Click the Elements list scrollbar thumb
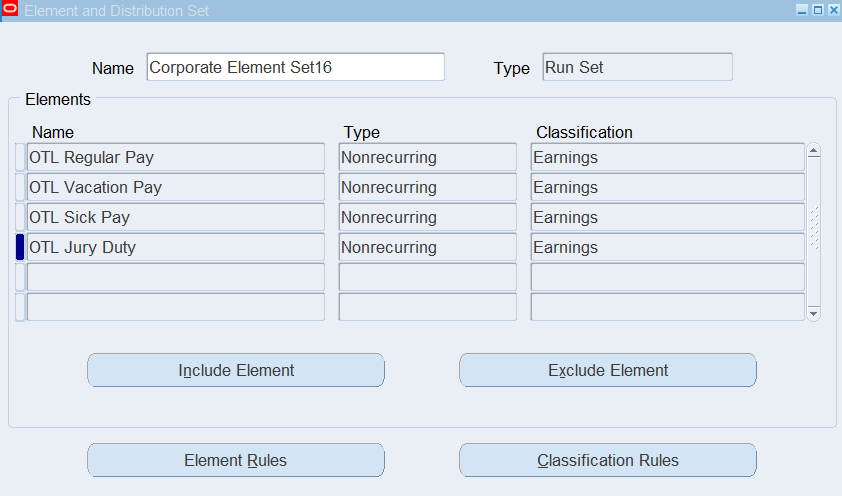Screen dimensions: 842x496 coord(813,228)
